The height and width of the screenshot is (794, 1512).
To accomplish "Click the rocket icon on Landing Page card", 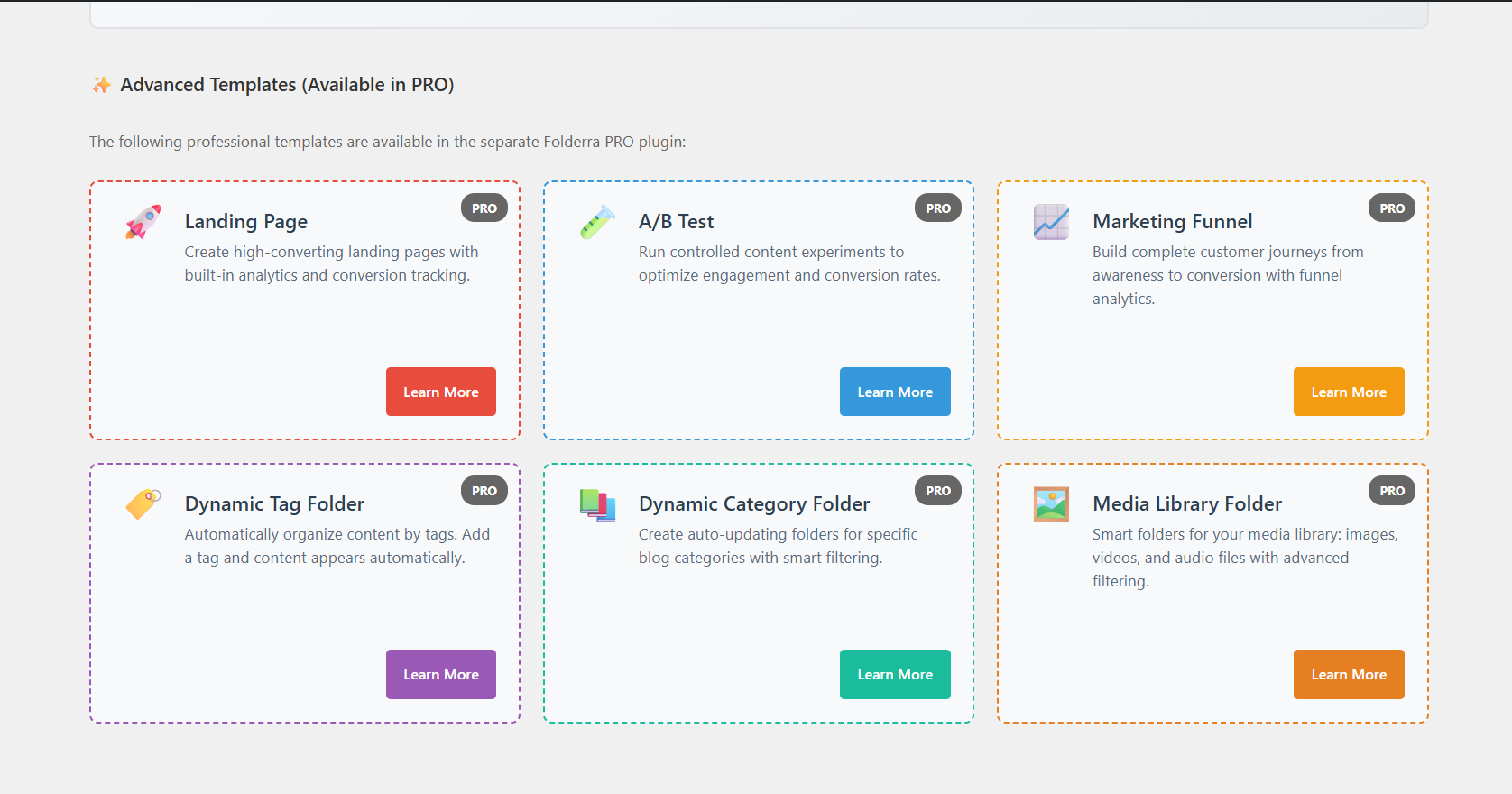I will pos(143,222).
